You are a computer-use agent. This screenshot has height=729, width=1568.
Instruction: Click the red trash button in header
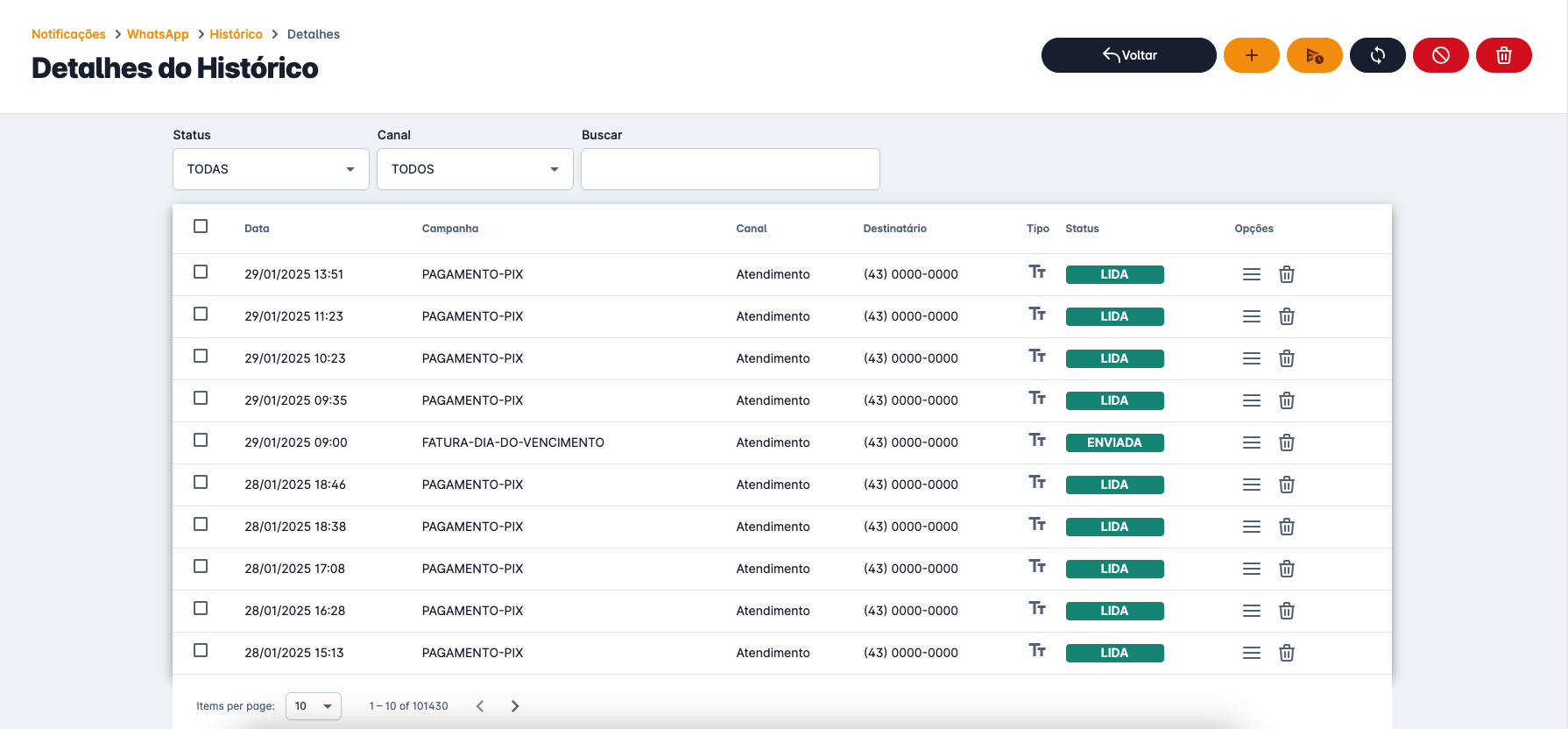tap(1503, 55)
